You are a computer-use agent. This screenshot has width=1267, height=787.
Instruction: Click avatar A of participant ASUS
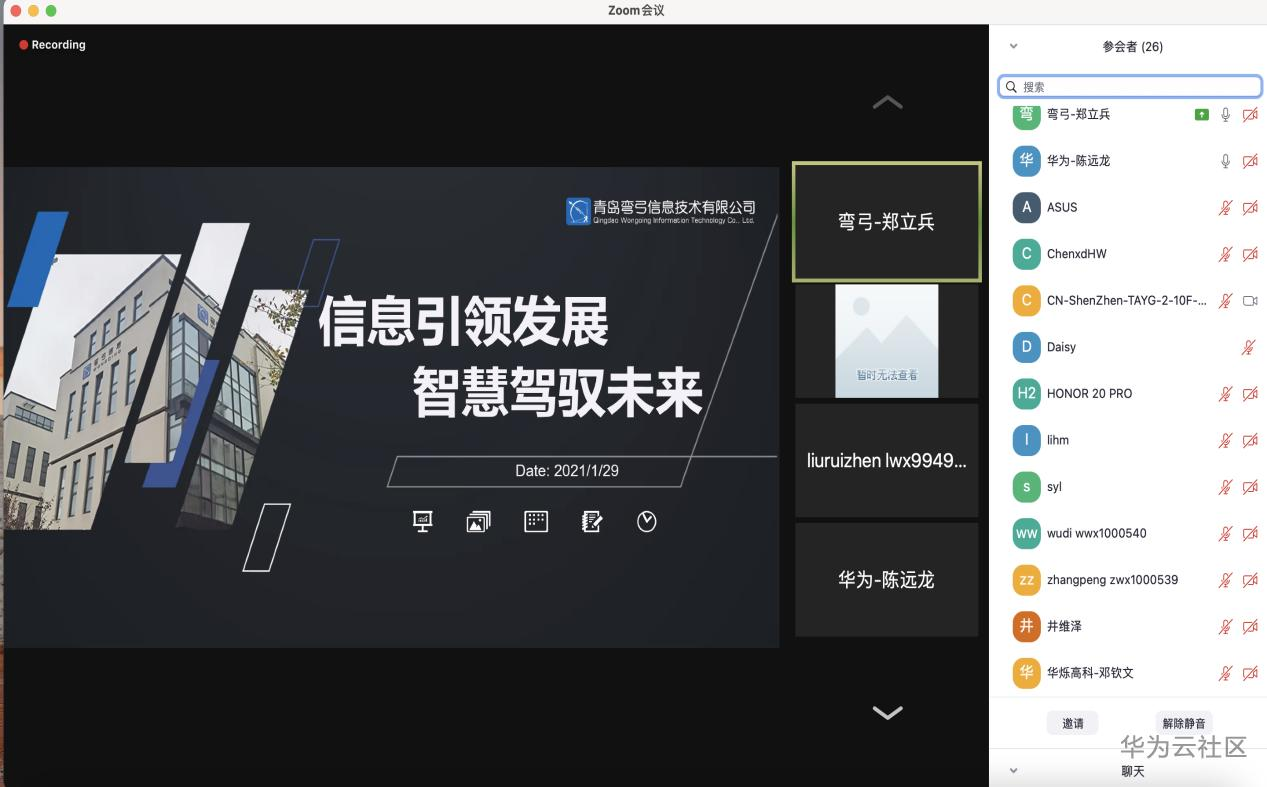point(1027,208)
